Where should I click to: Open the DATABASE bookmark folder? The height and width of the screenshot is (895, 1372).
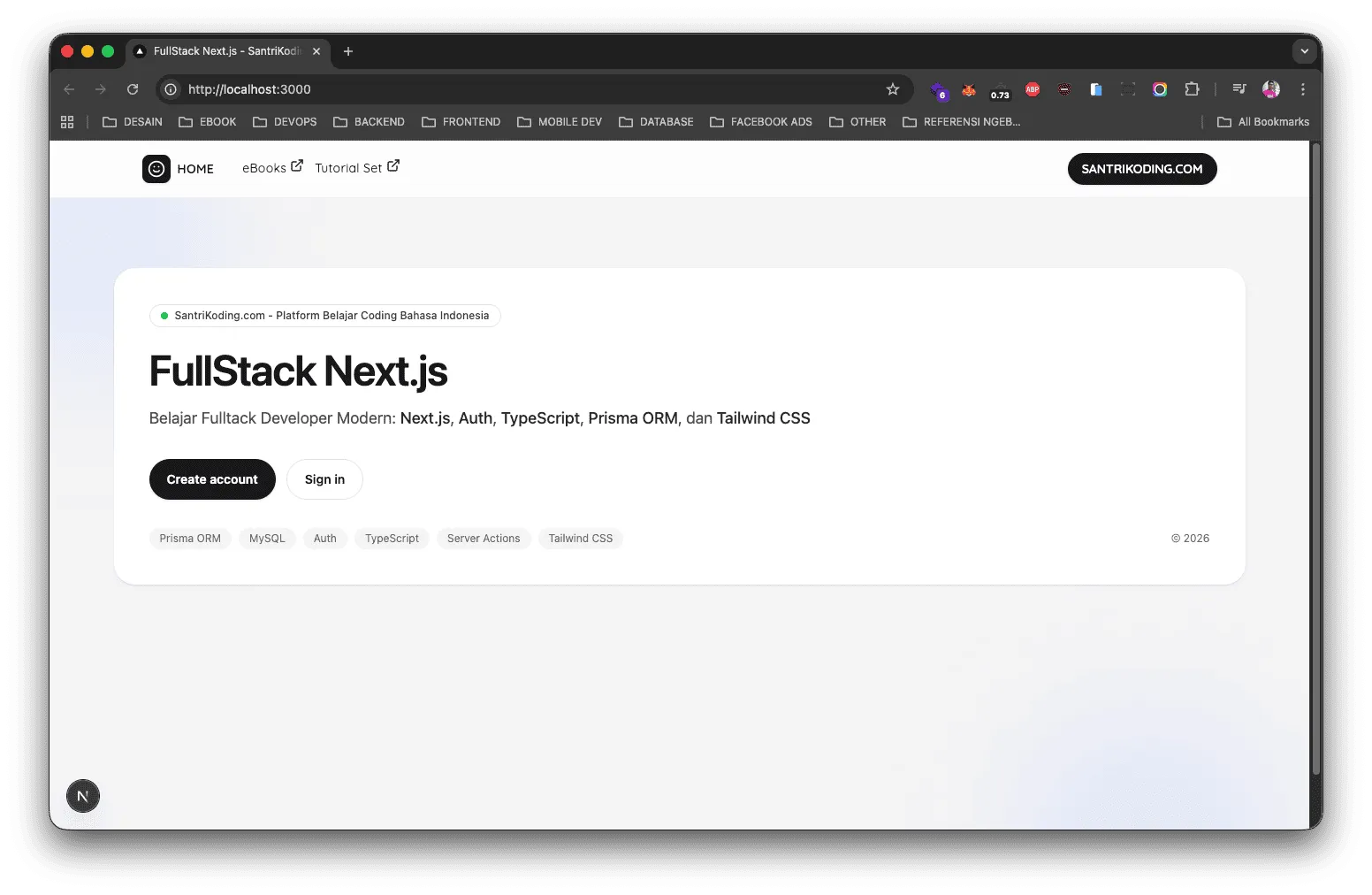[656, 122]
